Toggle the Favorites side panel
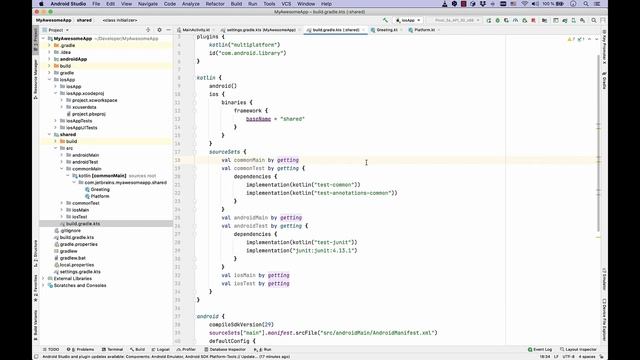Screen dimensions: 640x360 36,289
